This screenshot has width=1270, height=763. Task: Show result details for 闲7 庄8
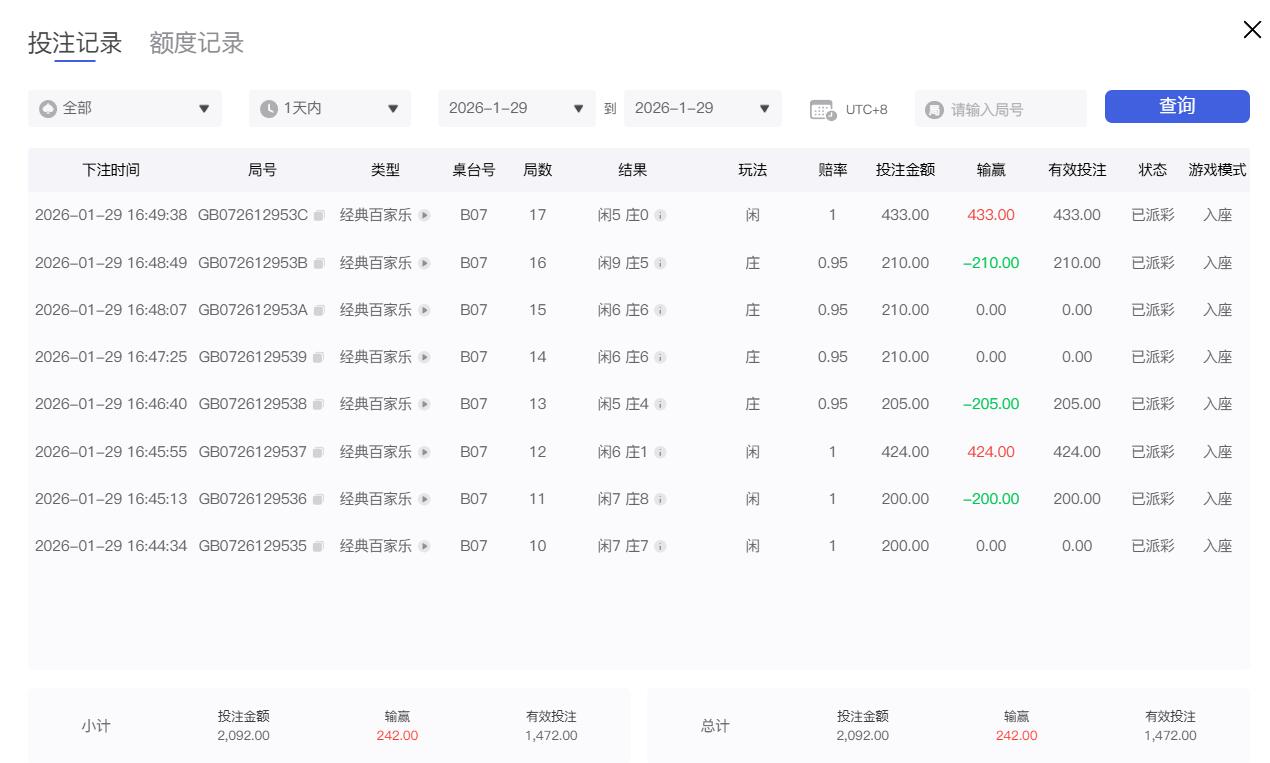tap(660, 500)
